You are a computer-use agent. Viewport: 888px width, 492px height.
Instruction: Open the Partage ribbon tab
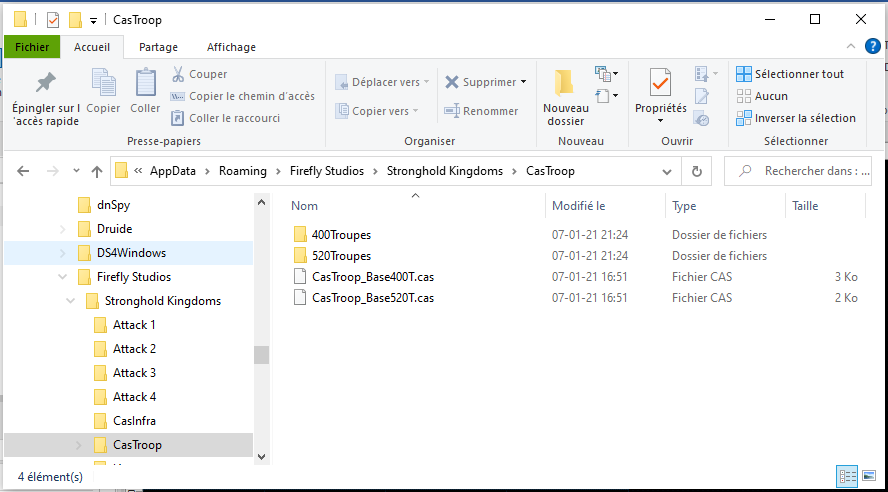tap(158, 47)
